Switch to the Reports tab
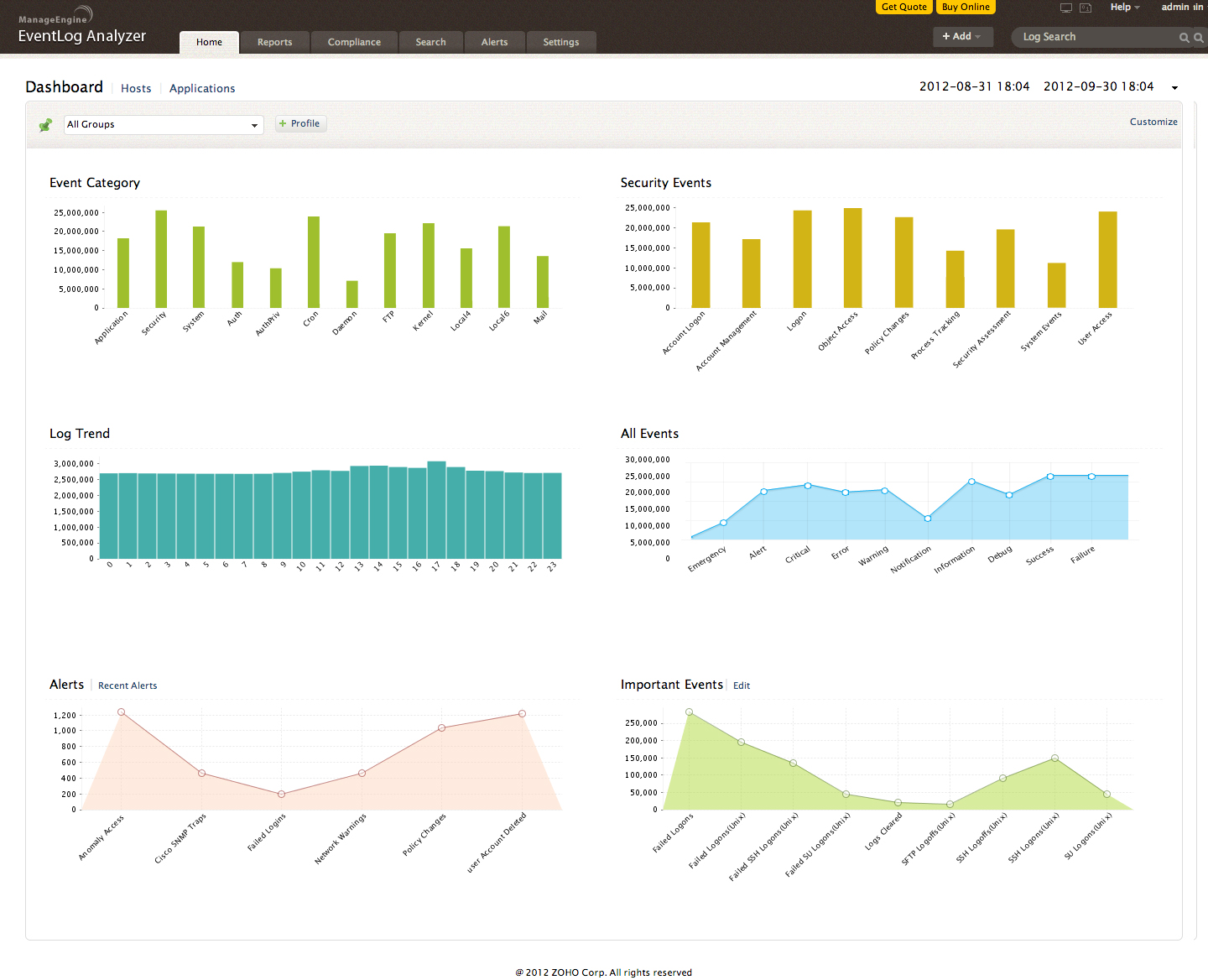 coord(274,43)
